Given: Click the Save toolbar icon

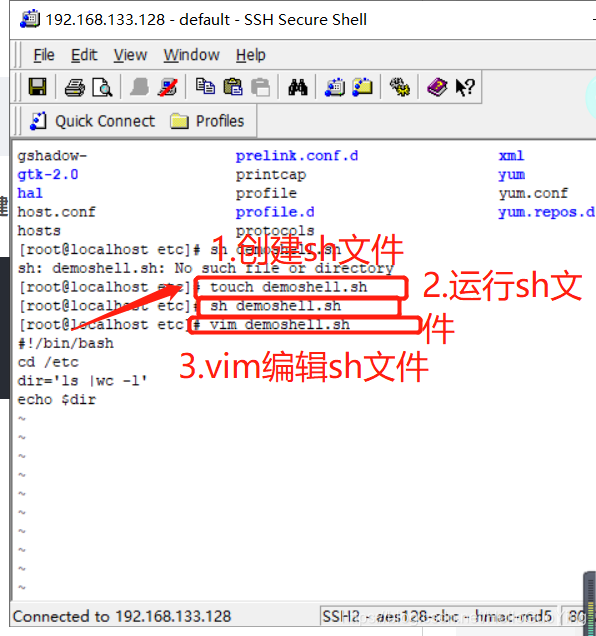Looking at the screenshot, I should [37, 87].
